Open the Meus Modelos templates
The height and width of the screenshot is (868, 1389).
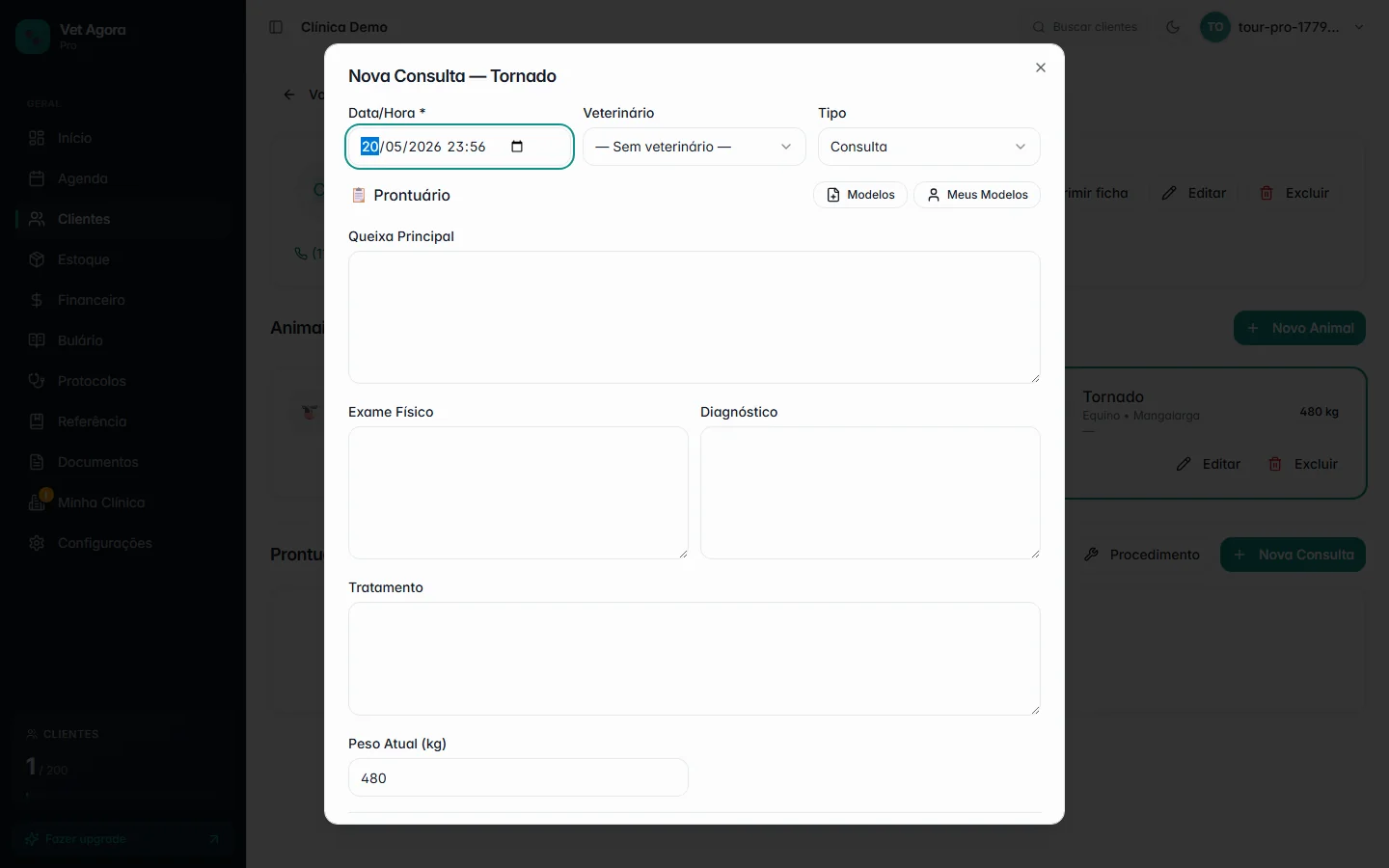click(977, 195)
